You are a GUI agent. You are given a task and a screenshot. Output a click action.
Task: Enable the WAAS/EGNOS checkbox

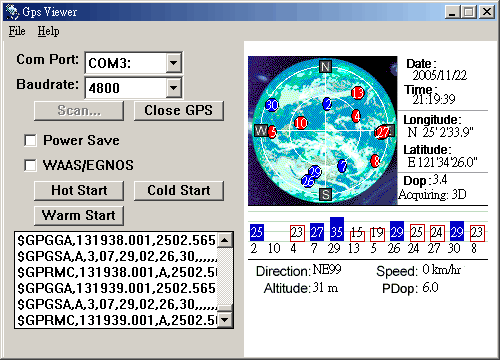coord(30,165)
